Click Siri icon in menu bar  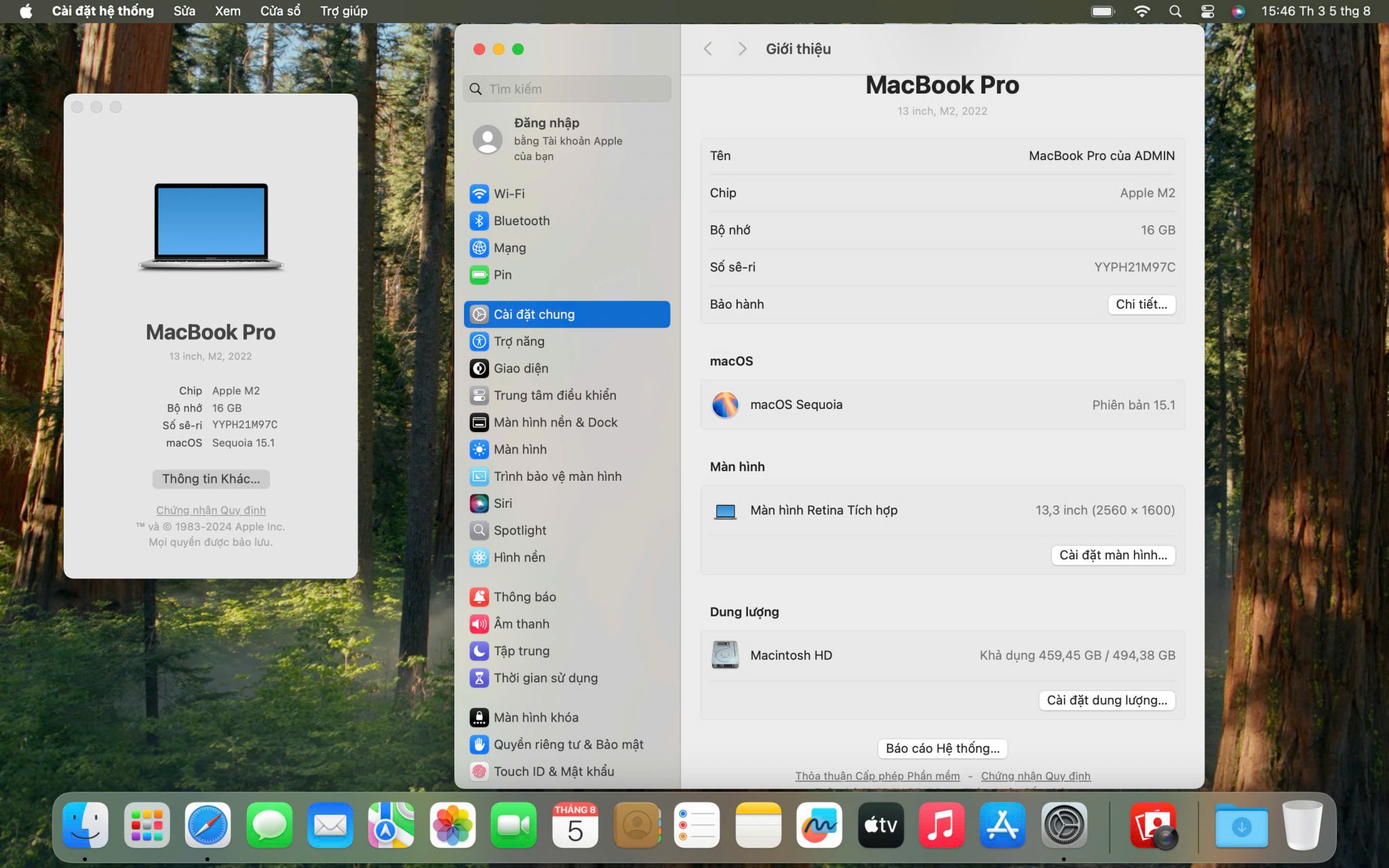1238,11
